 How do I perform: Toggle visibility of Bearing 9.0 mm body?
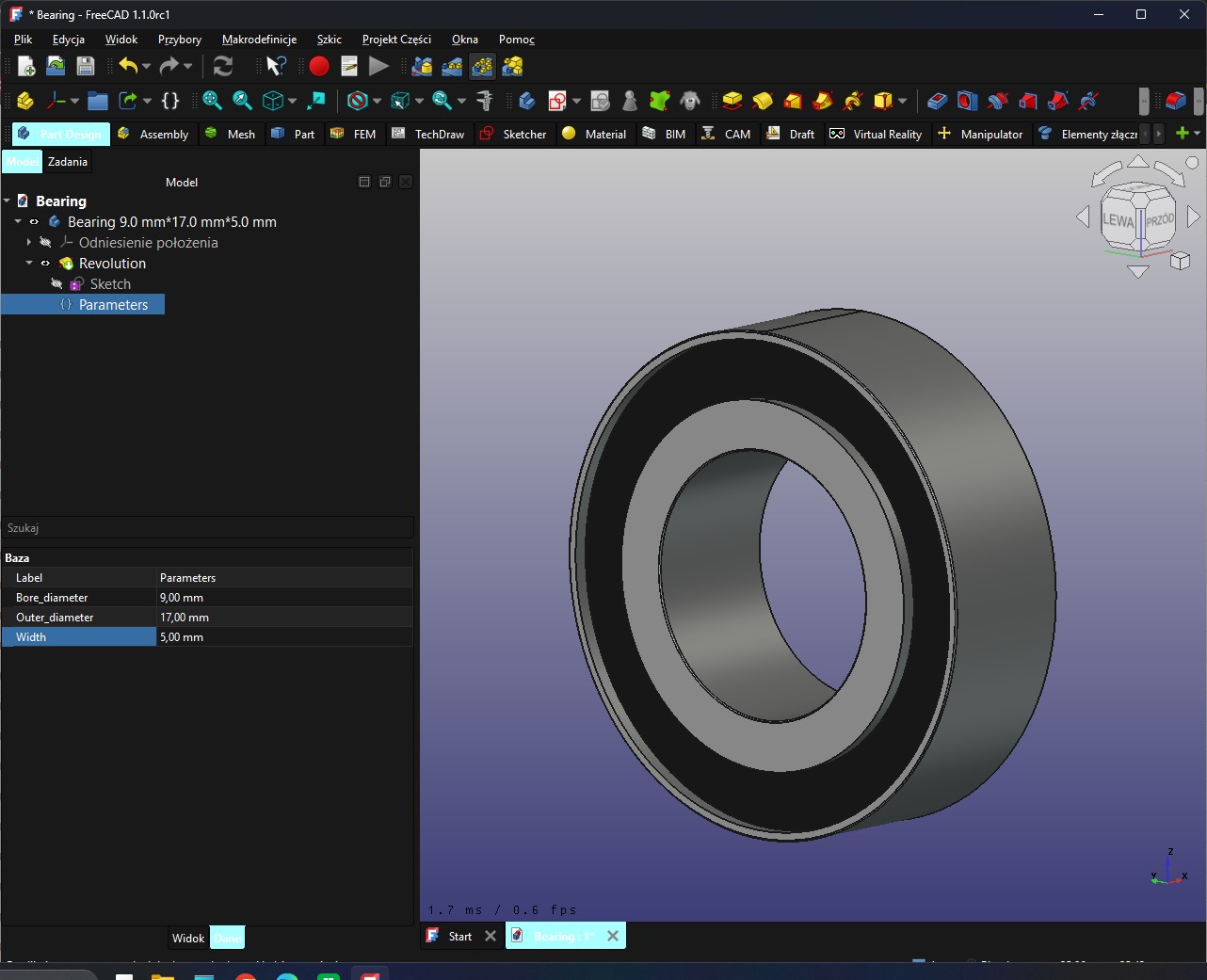pyautogui.click(x=34, y=222)
